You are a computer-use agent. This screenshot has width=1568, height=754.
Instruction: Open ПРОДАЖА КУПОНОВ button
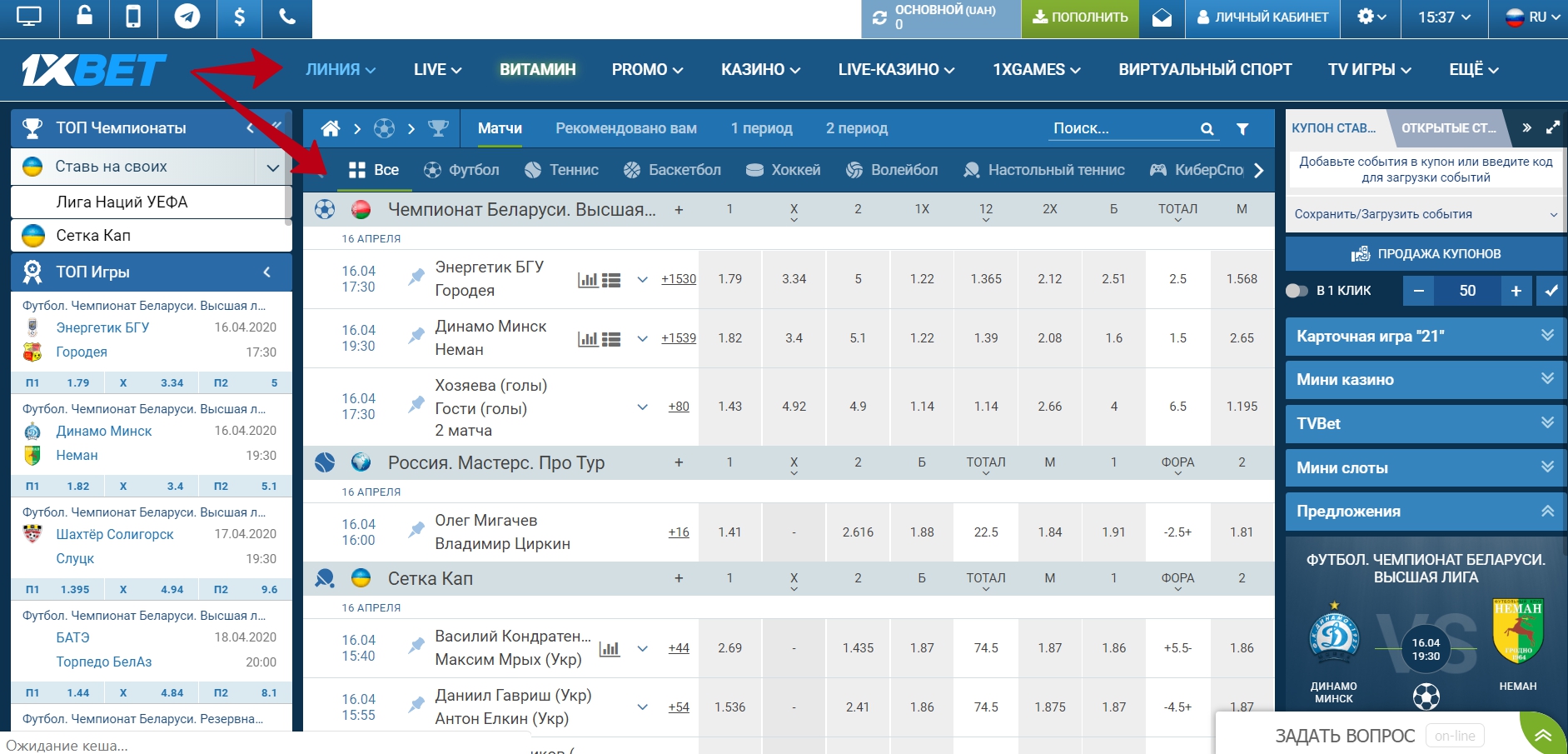point(1426,253)
